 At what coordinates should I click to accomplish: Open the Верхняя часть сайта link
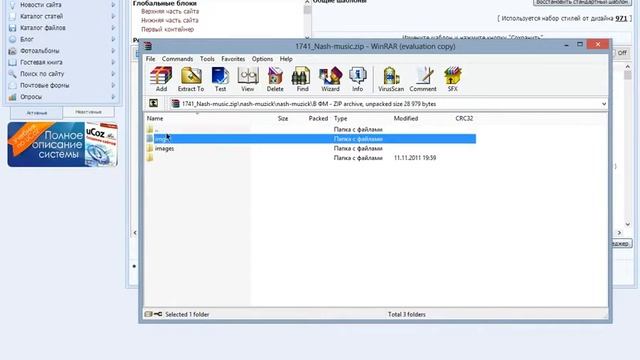click(170, 11)
